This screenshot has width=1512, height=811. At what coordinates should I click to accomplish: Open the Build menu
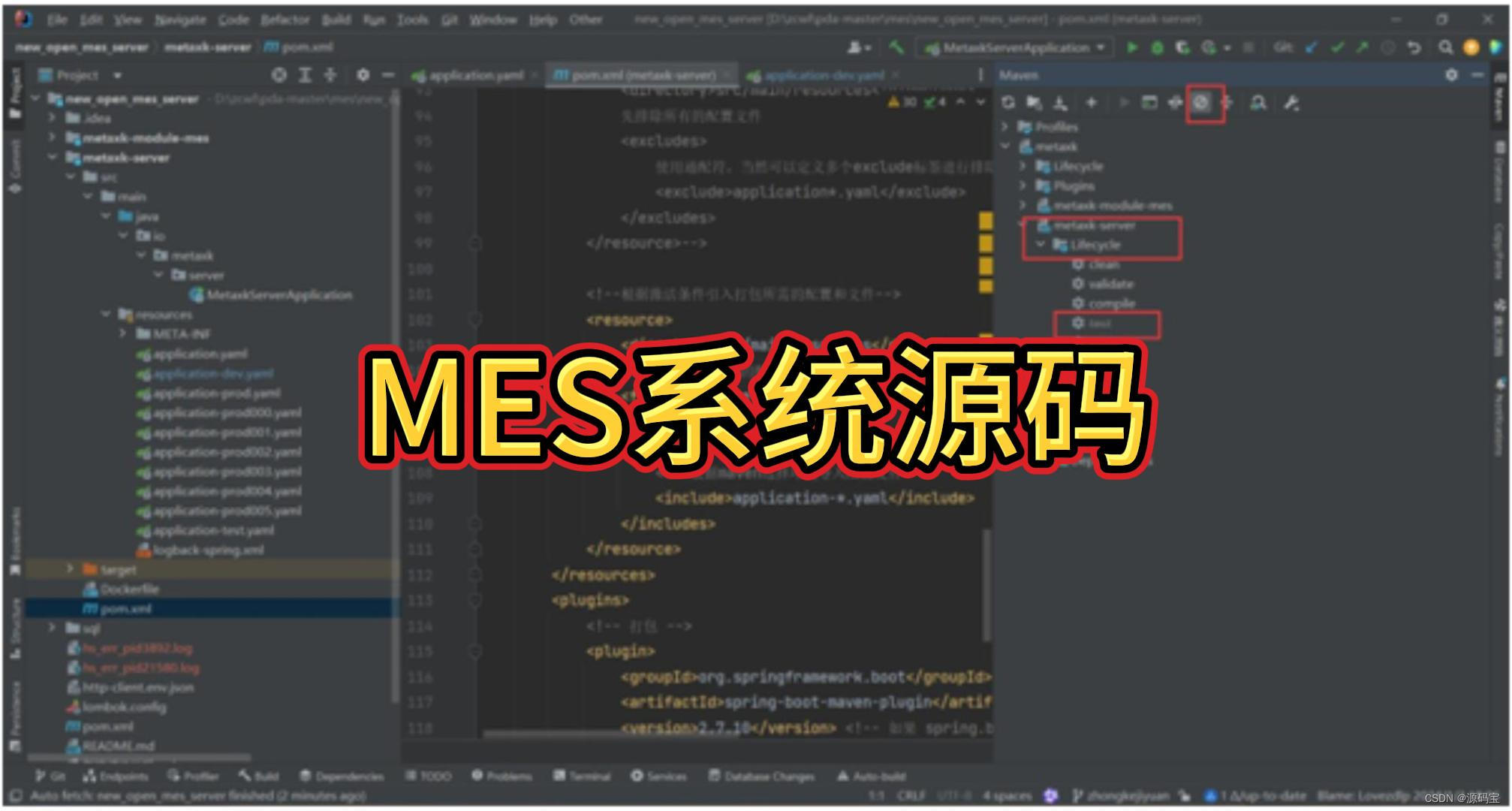pos(336,20)
